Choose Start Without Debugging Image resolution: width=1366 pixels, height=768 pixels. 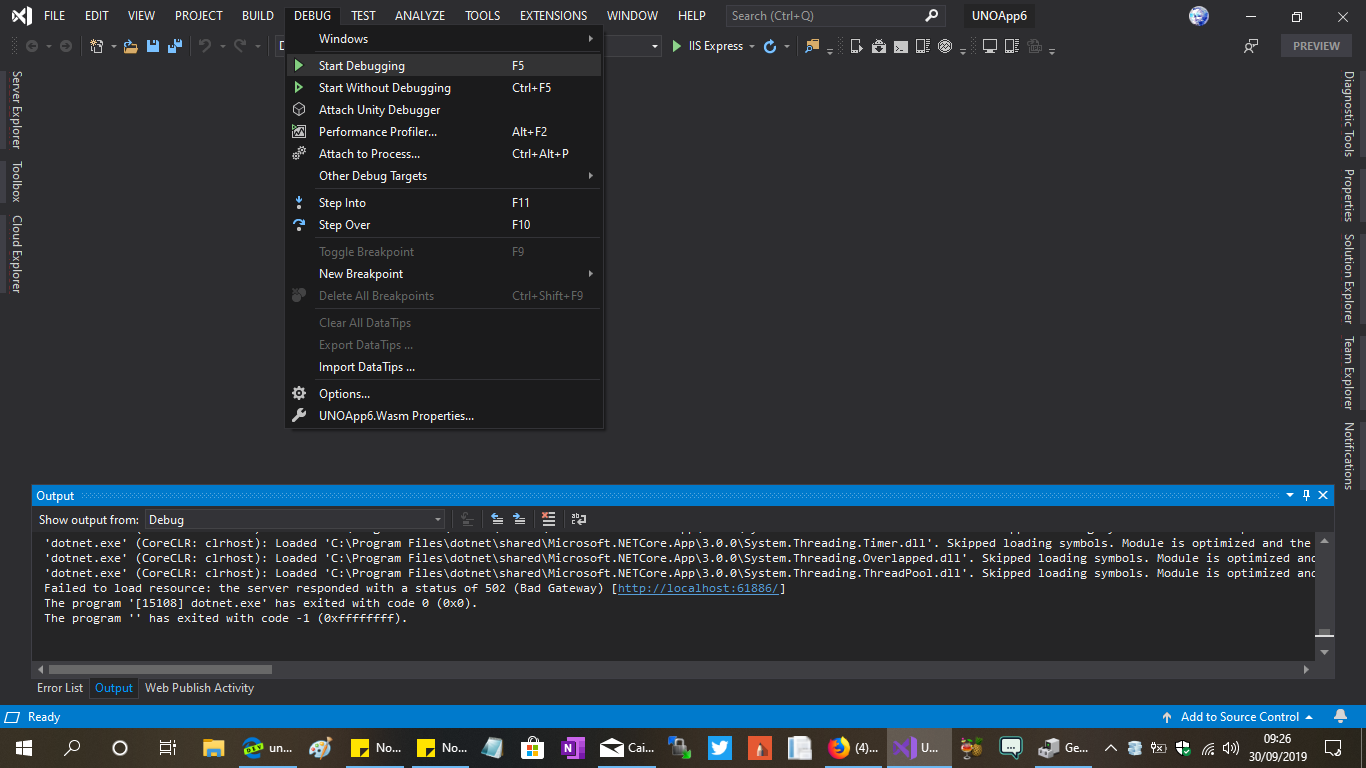click(444, 88)
